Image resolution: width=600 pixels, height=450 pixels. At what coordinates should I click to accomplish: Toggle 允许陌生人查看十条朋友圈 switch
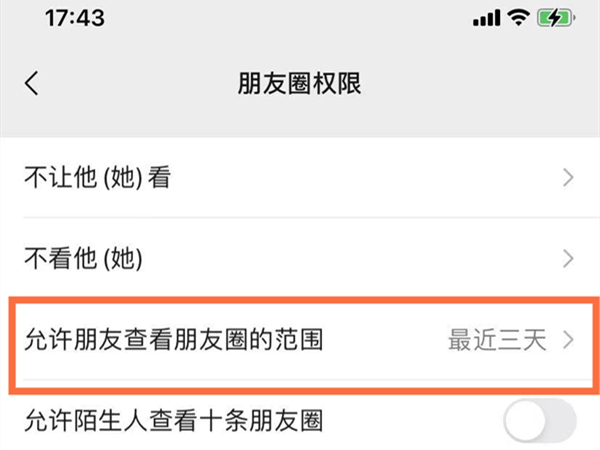tap(539, 422)
